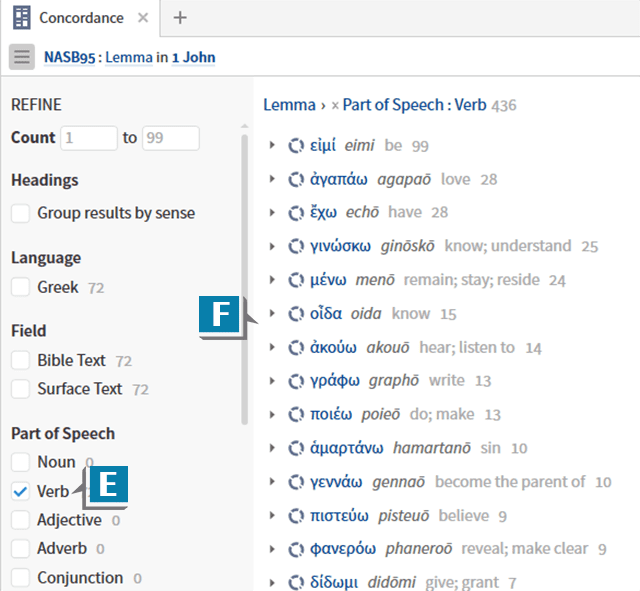
Task: Expand the ἁμαρτάνω entry arrow
Action: pos(272,448)
